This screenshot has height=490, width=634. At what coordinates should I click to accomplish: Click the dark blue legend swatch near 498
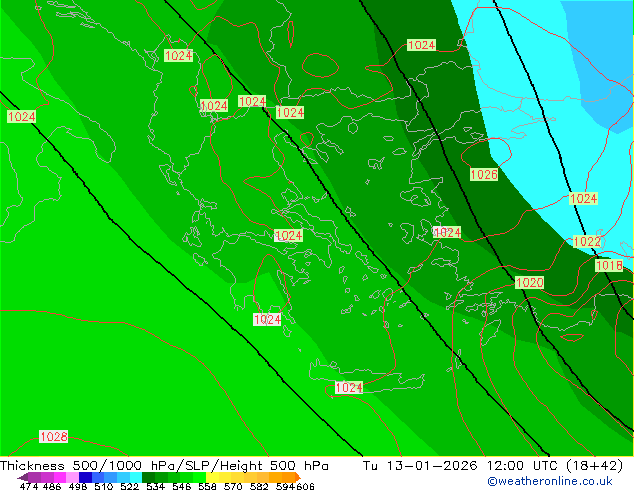[85, 477]
